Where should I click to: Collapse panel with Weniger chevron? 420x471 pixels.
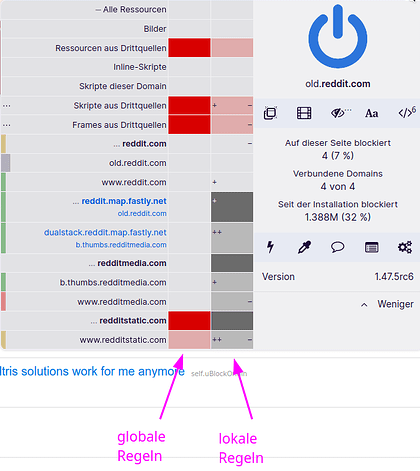[388, 304]
